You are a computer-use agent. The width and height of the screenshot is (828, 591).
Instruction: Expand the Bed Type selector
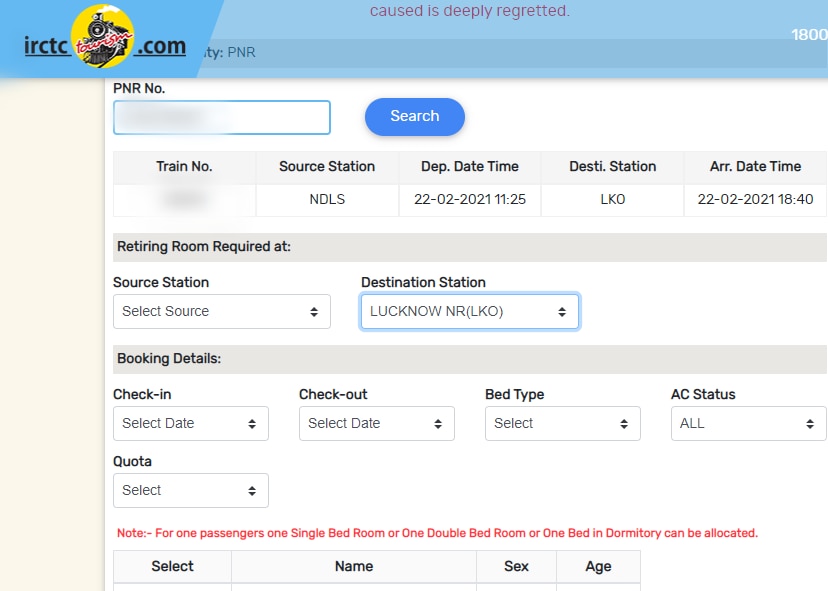562,423
